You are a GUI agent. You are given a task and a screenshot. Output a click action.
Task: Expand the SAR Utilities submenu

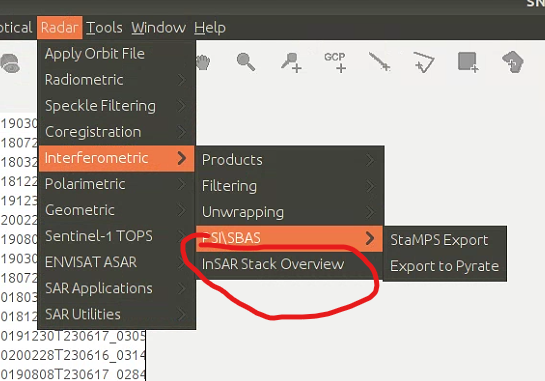click(x=116, y=314)
